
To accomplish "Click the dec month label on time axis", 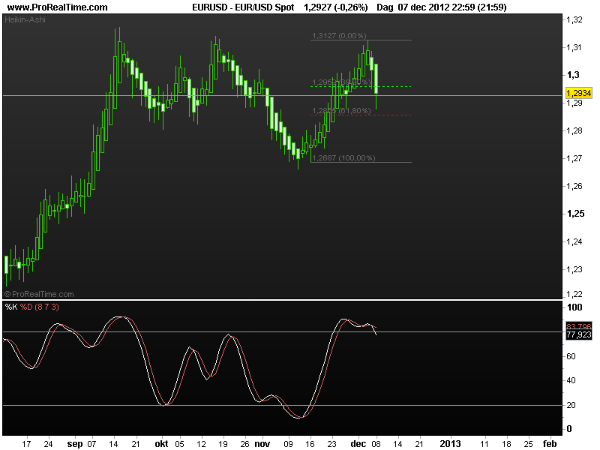I will pos(359,444).
